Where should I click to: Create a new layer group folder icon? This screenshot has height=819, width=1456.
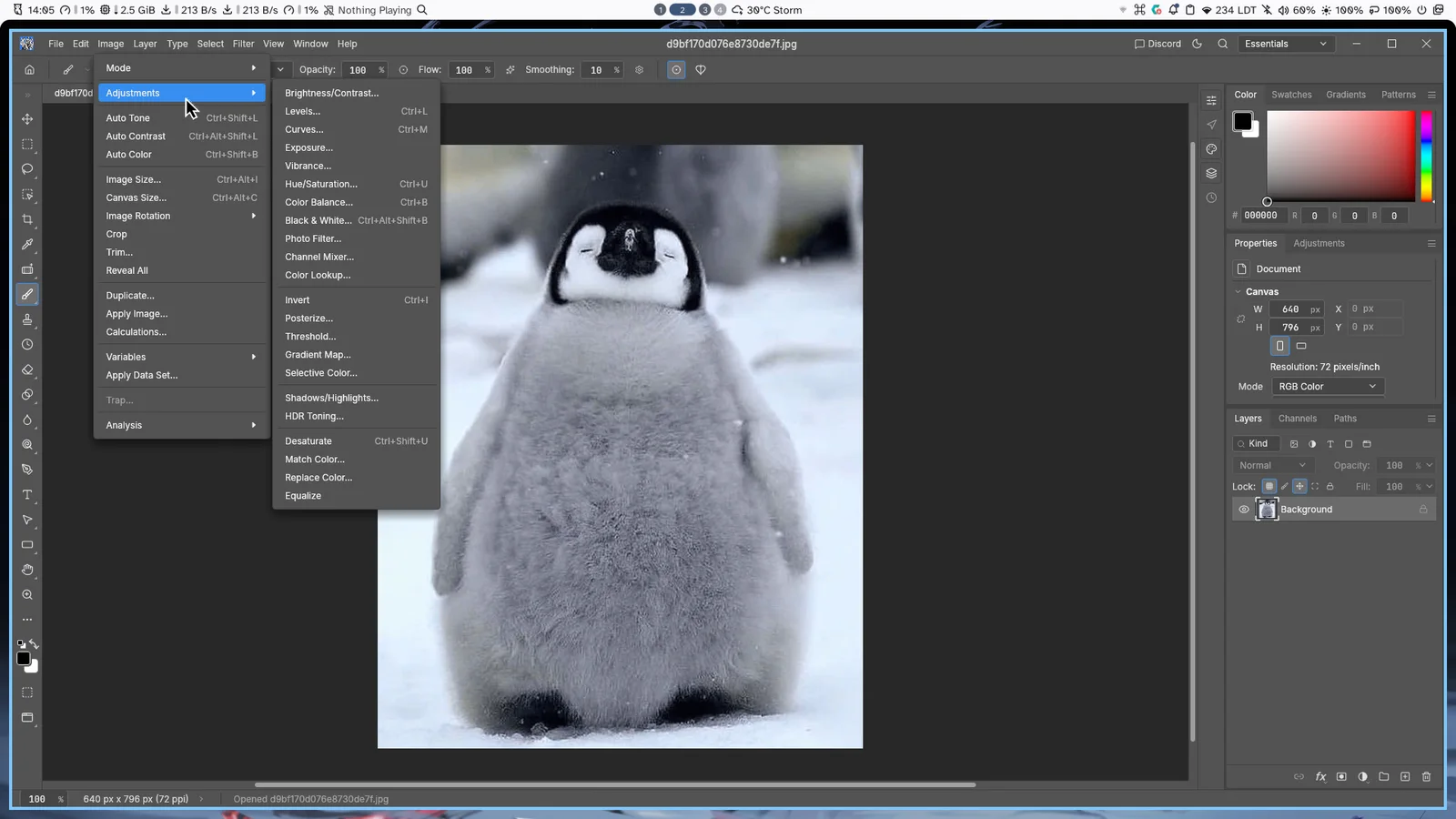pyautogui.click(x=1384, y=777)
